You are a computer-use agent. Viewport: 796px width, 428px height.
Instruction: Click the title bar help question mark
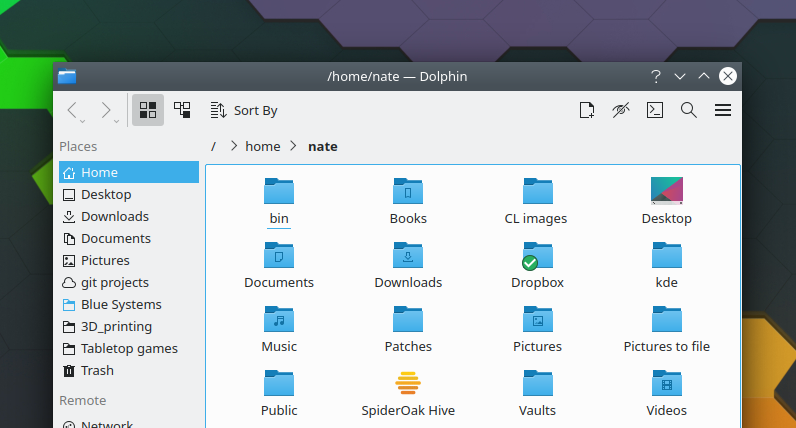pos(655,76)
